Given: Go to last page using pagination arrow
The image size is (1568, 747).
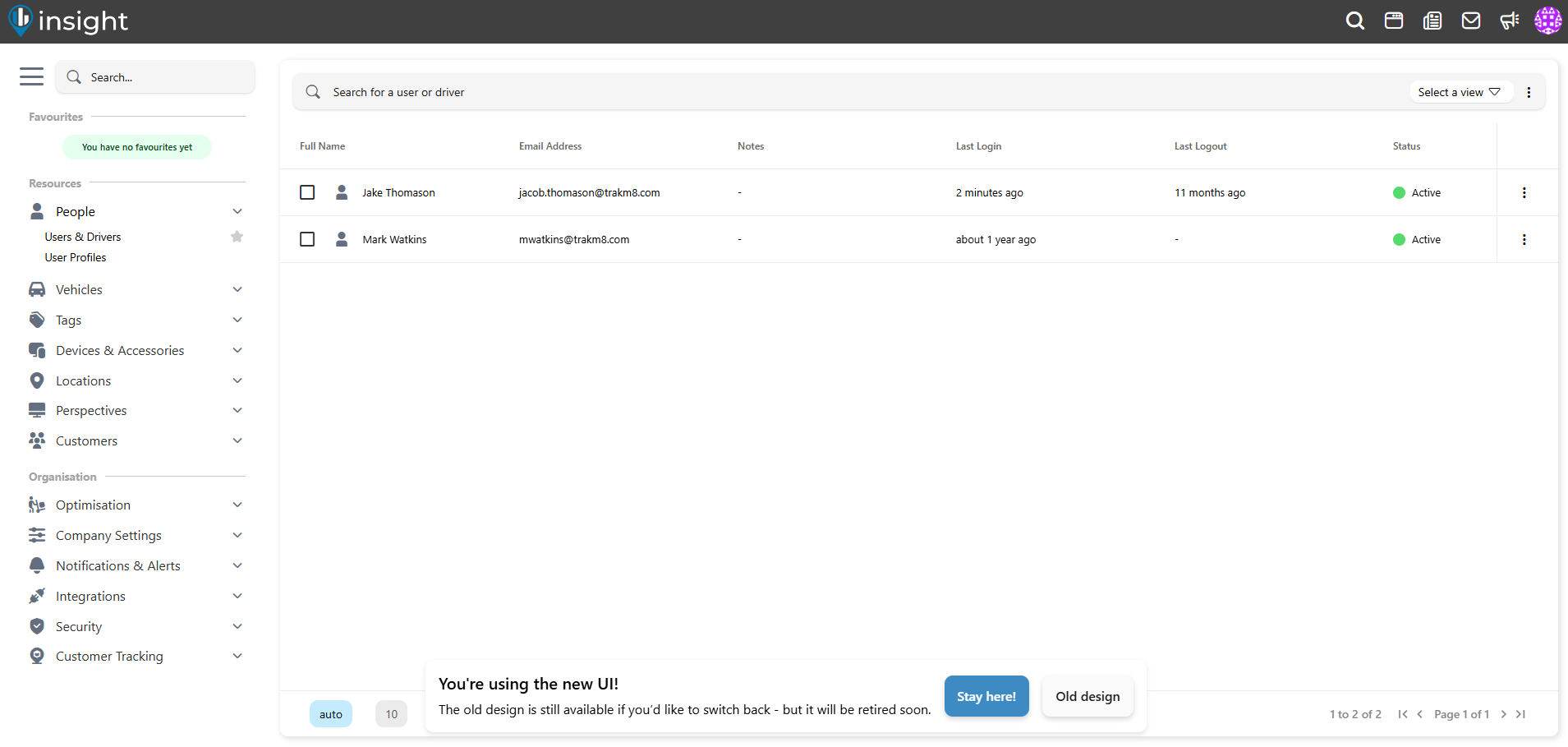Looking at the screenshot, I should [x=1521, y=714].
